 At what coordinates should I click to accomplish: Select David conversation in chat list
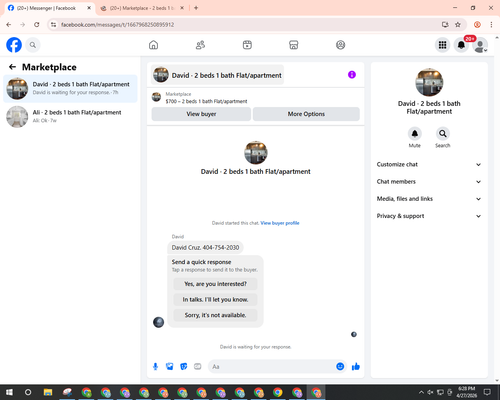coord(70,89)
